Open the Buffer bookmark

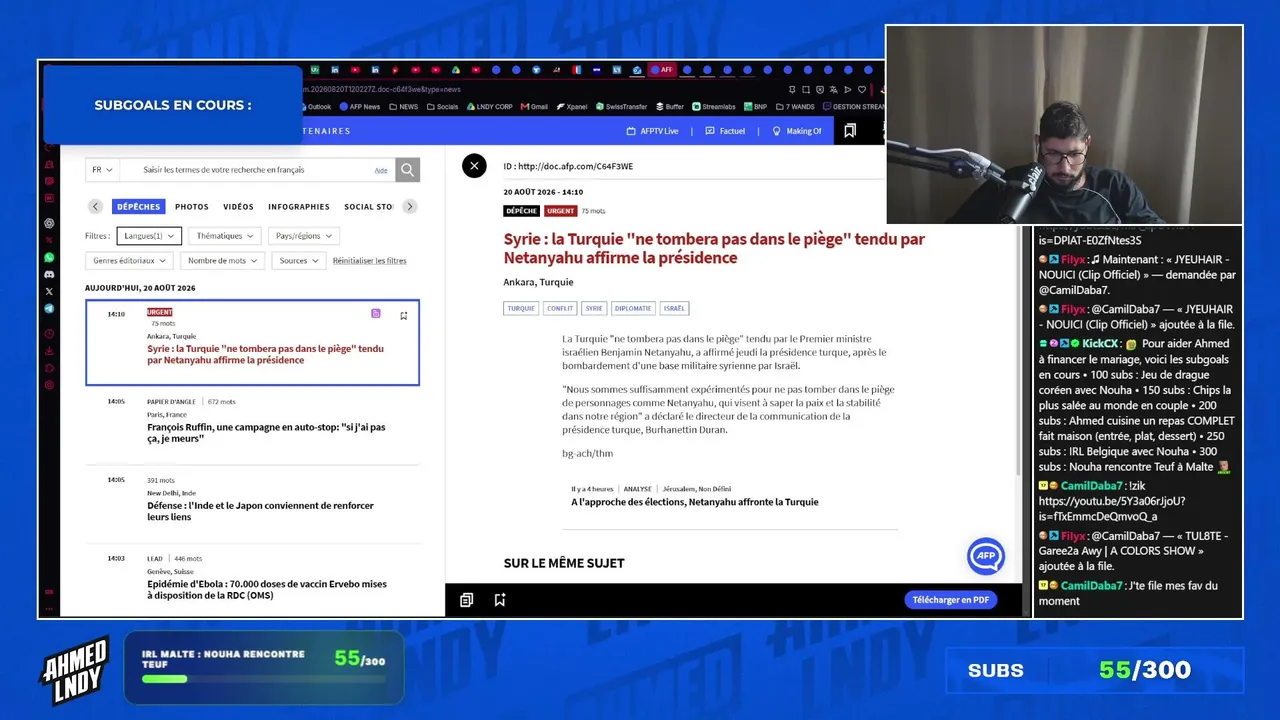669,107
